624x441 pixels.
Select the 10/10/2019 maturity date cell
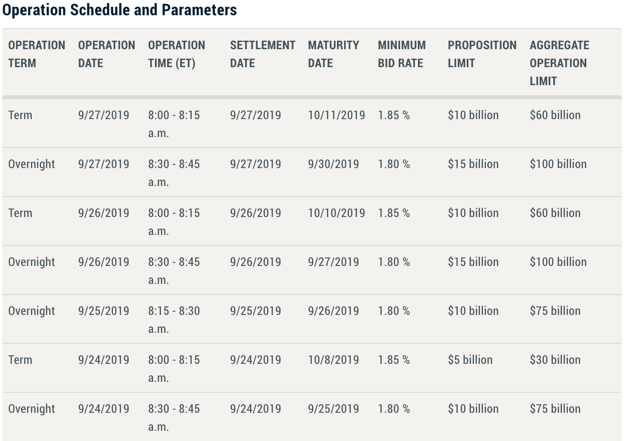[x=336, y=213]
